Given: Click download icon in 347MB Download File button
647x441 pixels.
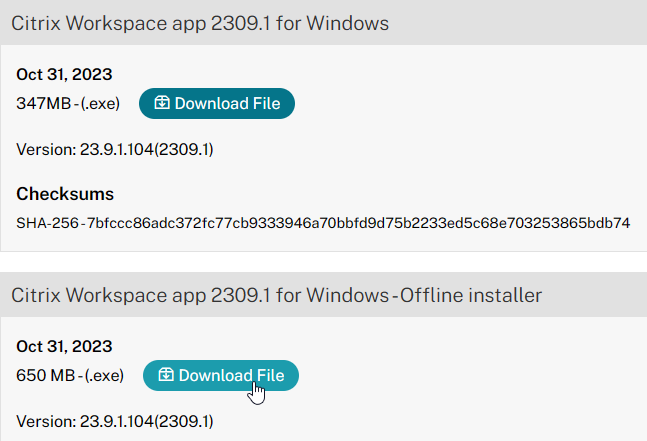Looking at the screenshot, I should click(162, 103).
